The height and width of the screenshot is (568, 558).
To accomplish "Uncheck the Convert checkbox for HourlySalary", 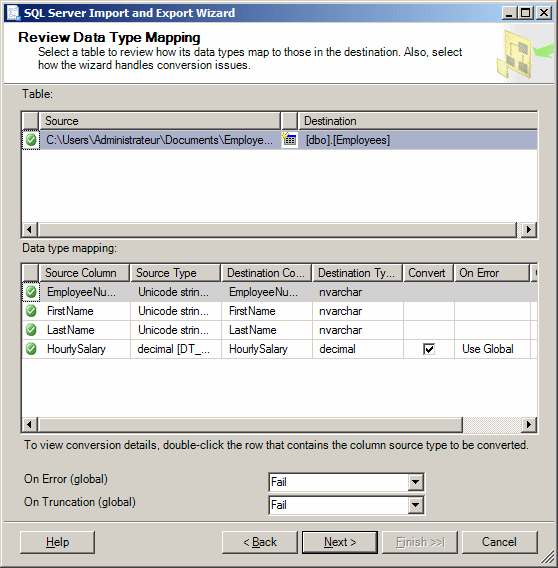I will click(x=429, y=349).
